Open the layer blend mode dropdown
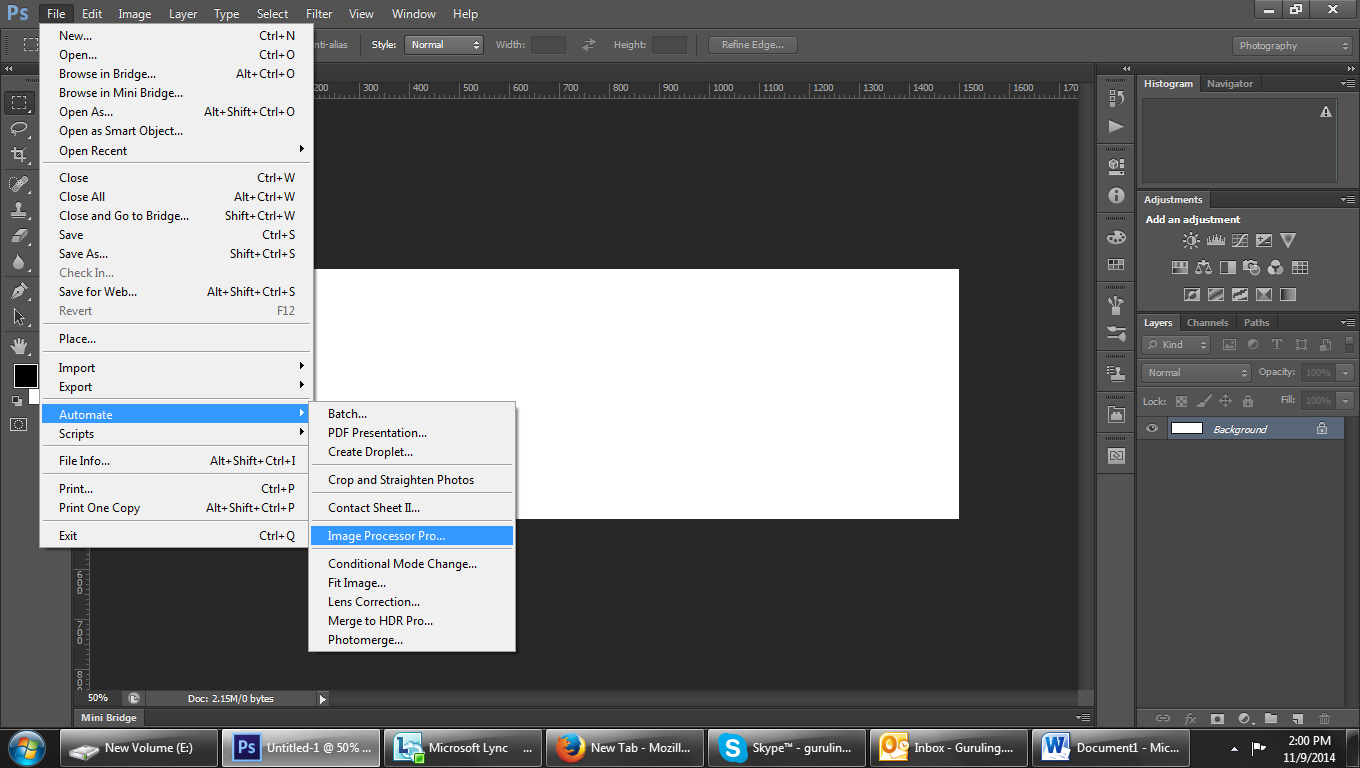 [1196, 373]
